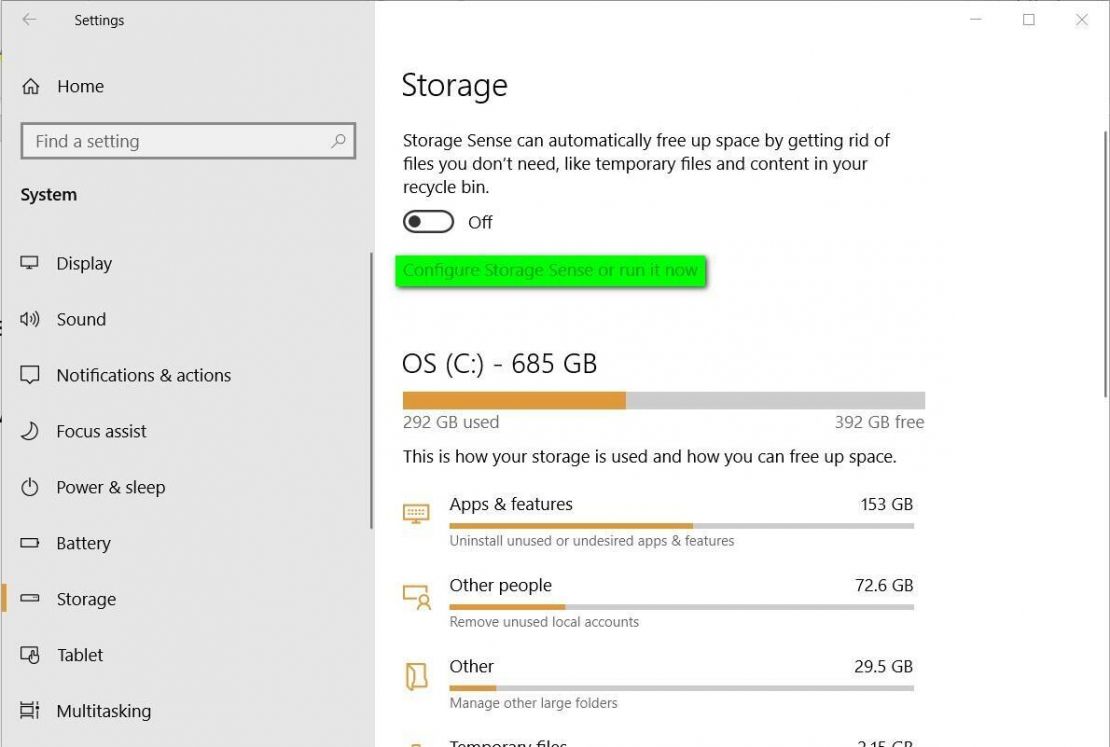Select the Display icon in the sidebar

[27, 263]
